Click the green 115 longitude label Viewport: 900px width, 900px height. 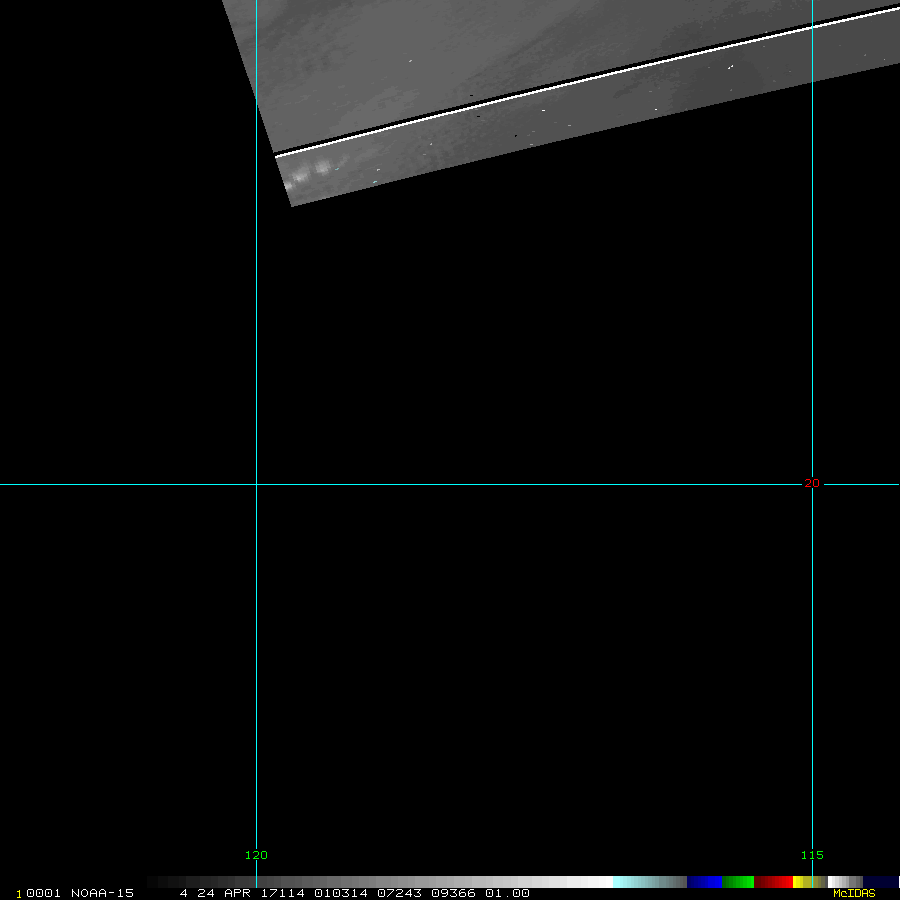[811, 855]
